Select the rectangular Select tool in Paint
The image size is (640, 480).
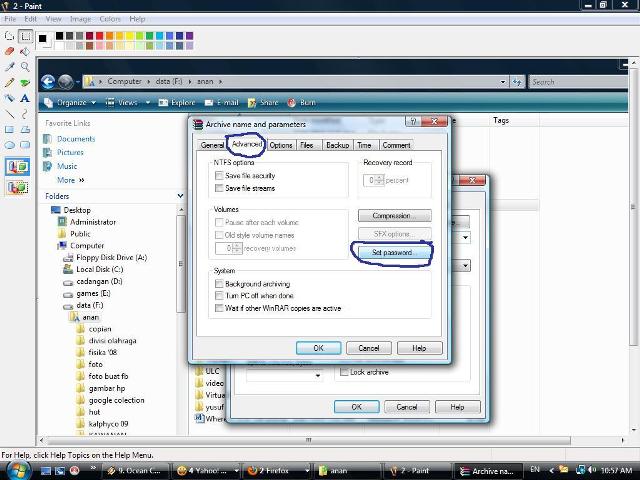coord(25,36)
